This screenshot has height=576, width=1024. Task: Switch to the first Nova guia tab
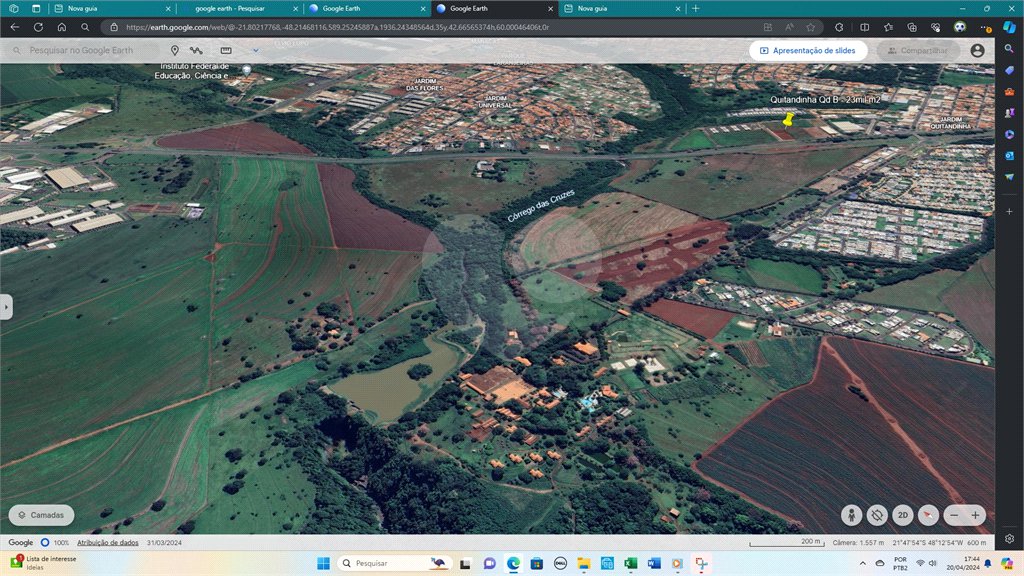coord(111,8)
